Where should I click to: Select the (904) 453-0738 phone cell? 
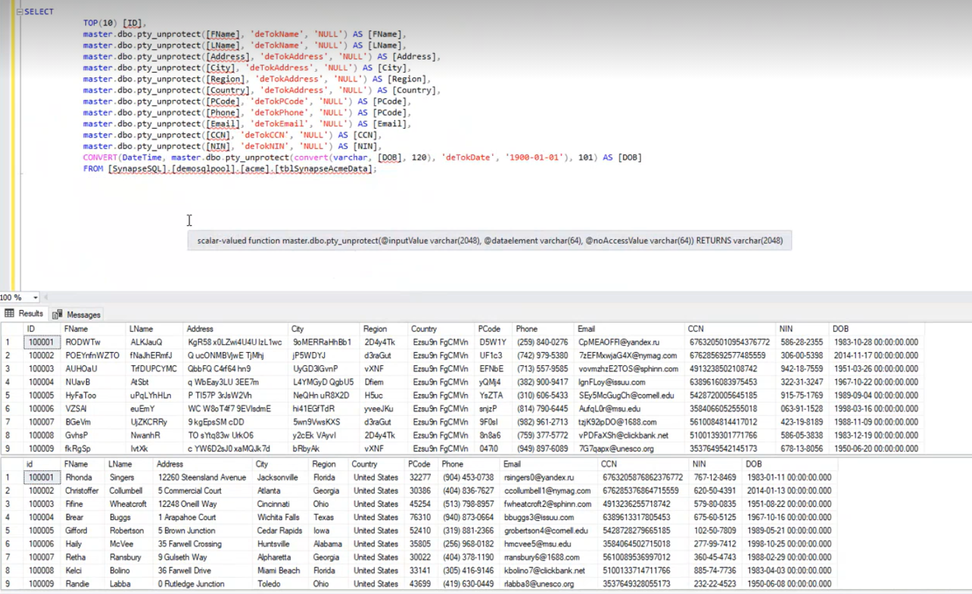[468, 477]
